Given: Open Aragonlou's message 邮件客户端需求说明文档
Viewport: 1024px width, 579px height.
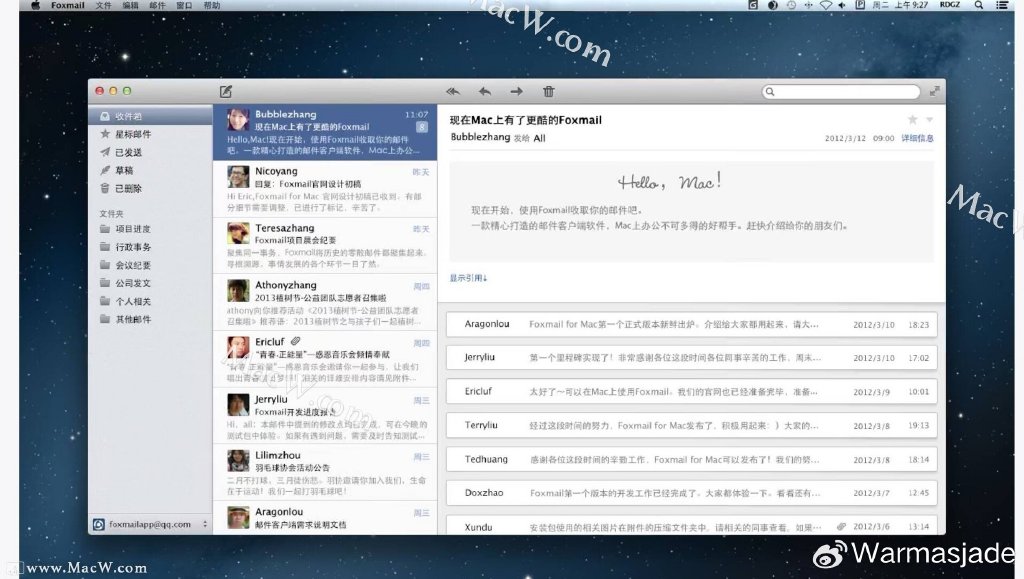Looking at the screenshot, I should [325, 518].
